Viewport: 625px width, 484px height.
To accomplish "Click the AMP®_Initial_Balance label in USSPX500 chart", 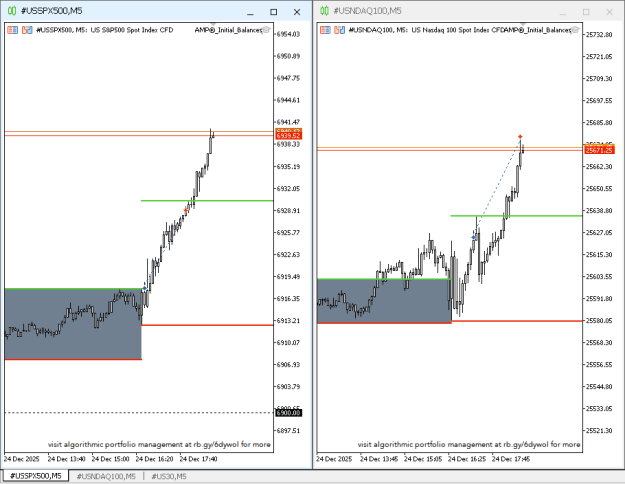I will [228, 30].
